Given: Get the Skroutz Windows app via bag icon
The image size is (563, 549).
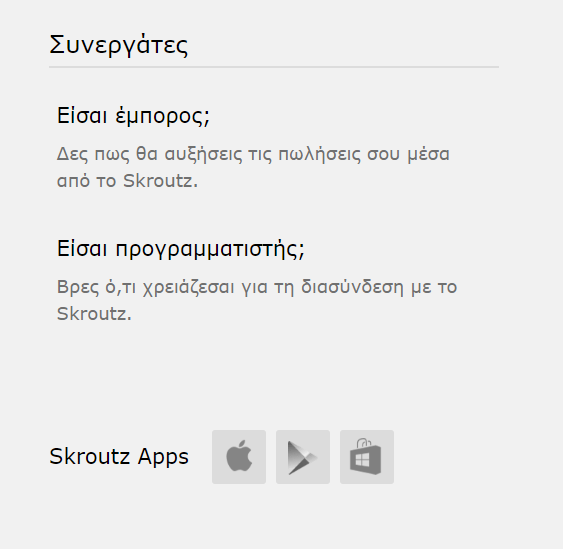Looking at the screenshot, I should click(x=367, y=457).
